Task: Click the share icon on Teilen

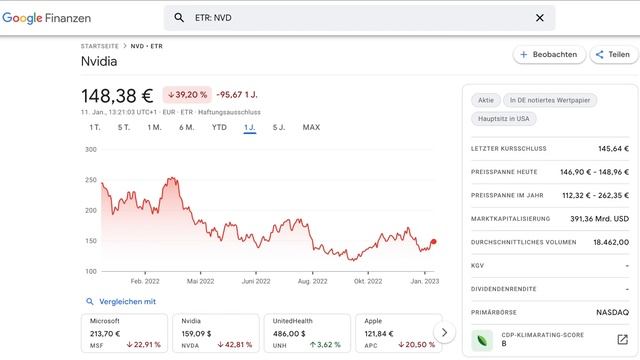Action: point(599,54)
